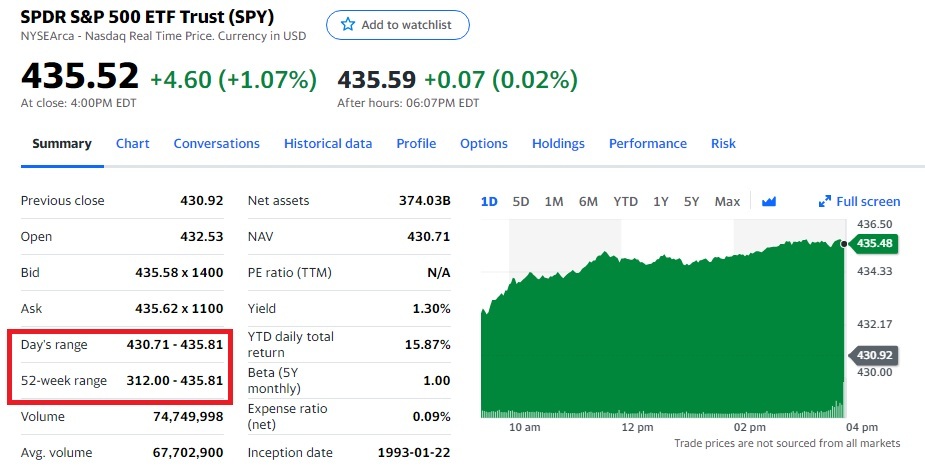Viewport: 925px width, 473px height.
Task: Open the Performance tab
Action: coord(648,143)
